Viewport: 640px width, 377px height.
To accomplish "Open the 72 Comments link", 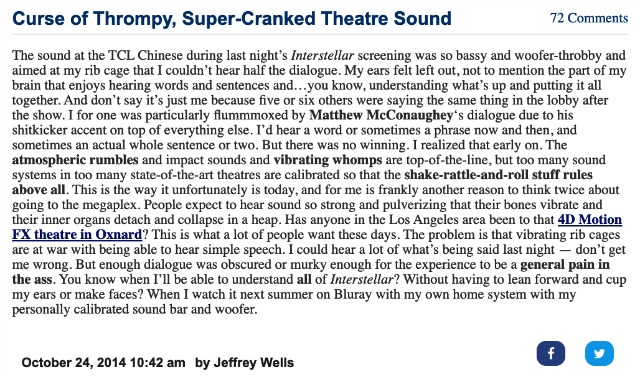I will 589,18.
